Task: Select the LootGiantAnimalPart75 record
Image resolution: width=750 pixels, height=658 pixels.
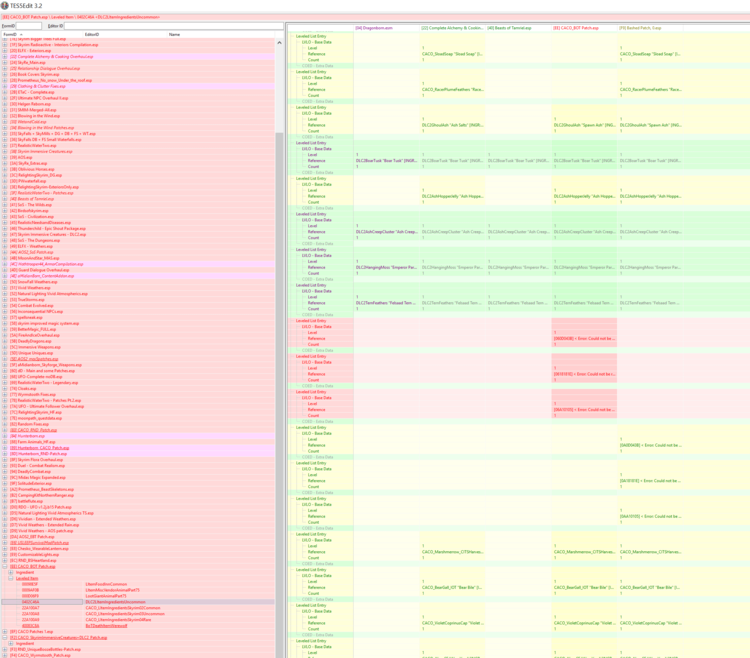Action: pyautogui.click(x=138, y=596)
